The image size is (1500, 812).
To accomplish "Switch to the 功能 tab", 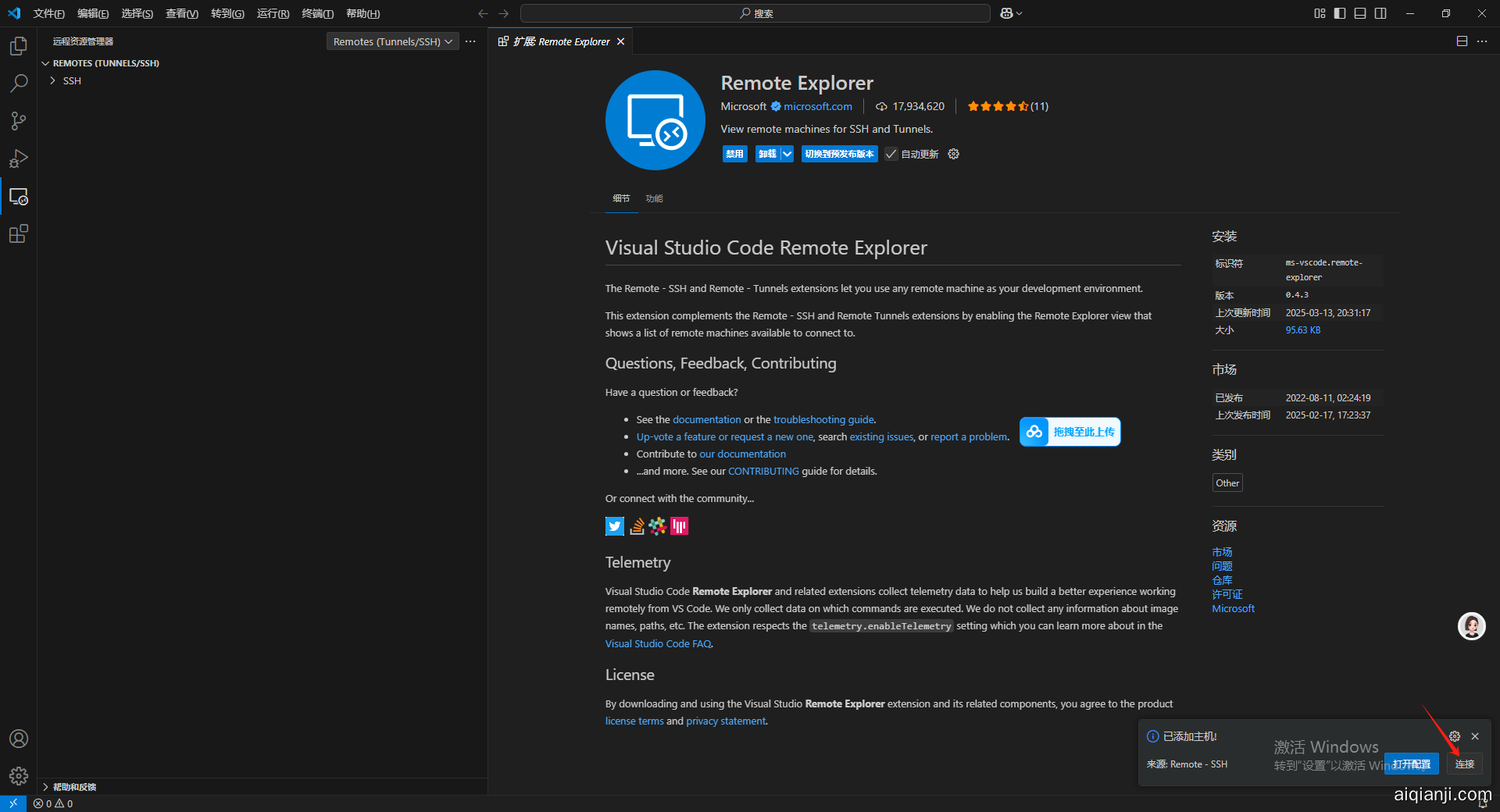I will [654, 198].
